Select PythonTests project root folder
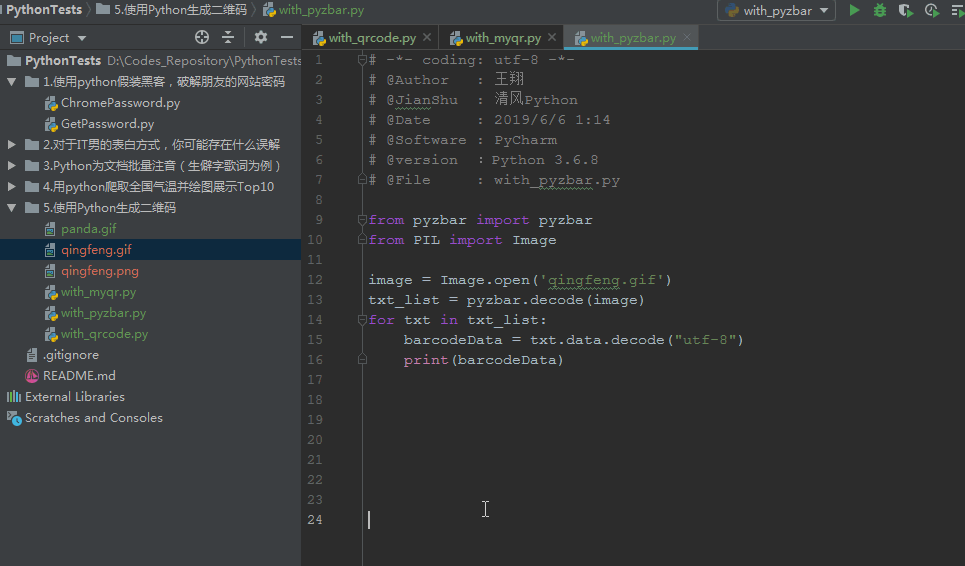Viewport: 965px width, 566px height. tap(63, 60)
